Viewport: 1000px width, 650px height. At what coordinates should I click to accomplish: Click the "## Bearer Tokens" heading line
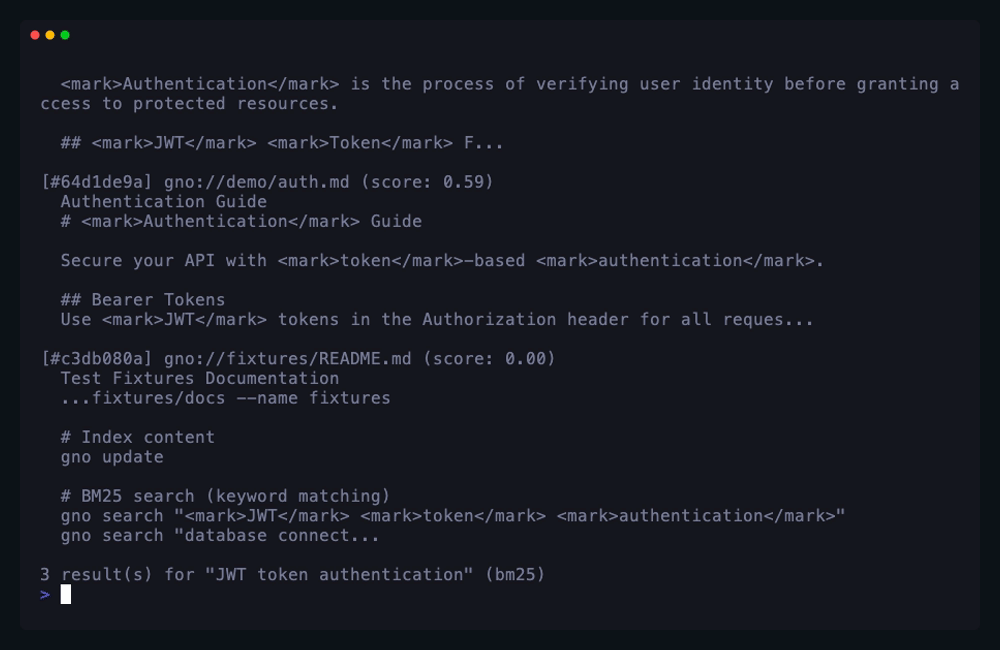[143, 300]
